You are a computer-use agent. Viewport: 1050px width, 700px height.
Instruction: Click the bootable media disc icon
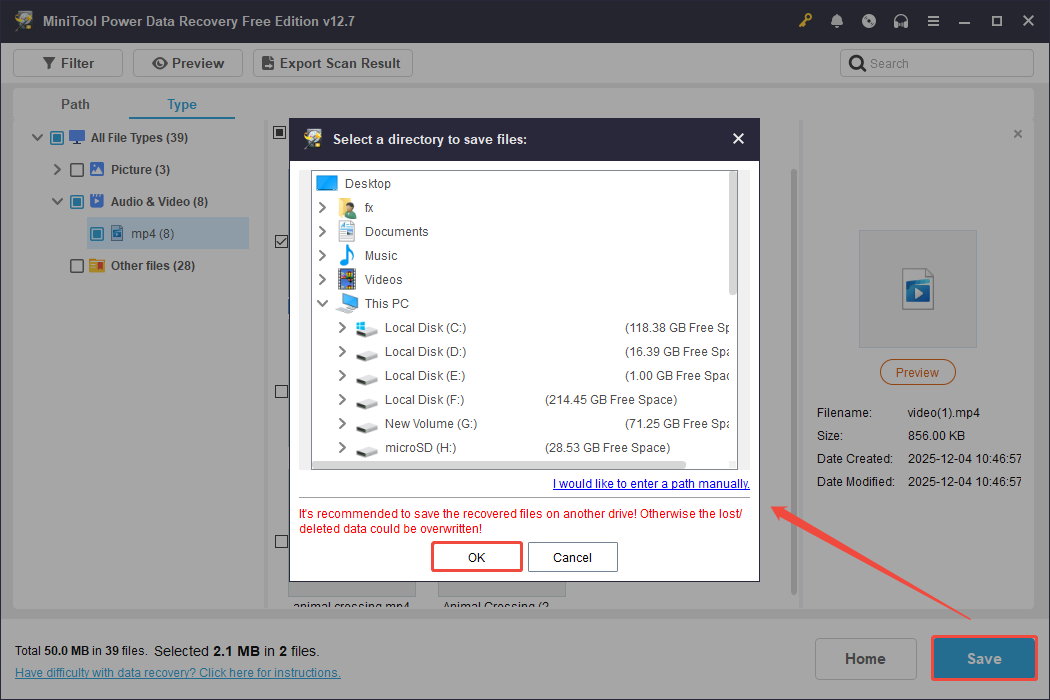869,20
